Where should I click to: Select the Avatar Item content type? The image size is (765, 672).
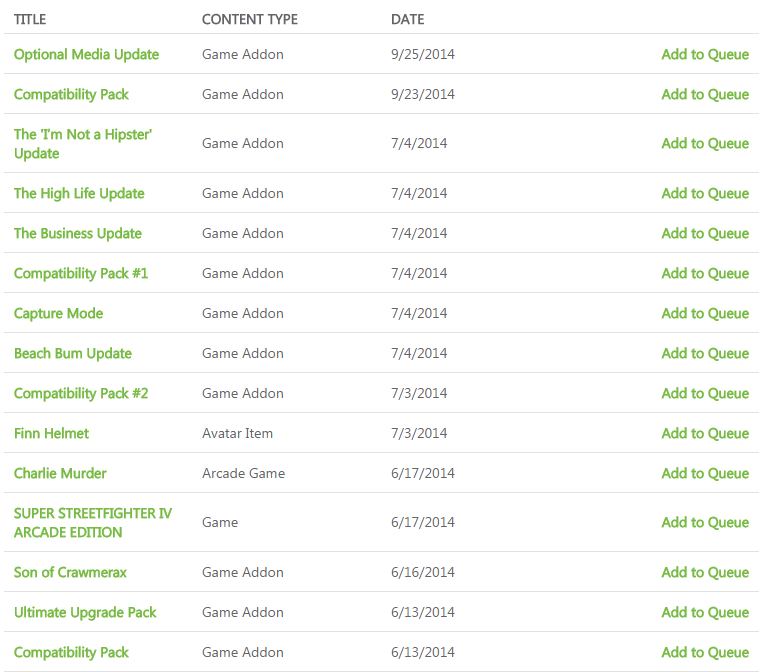[x=238, y=433]
